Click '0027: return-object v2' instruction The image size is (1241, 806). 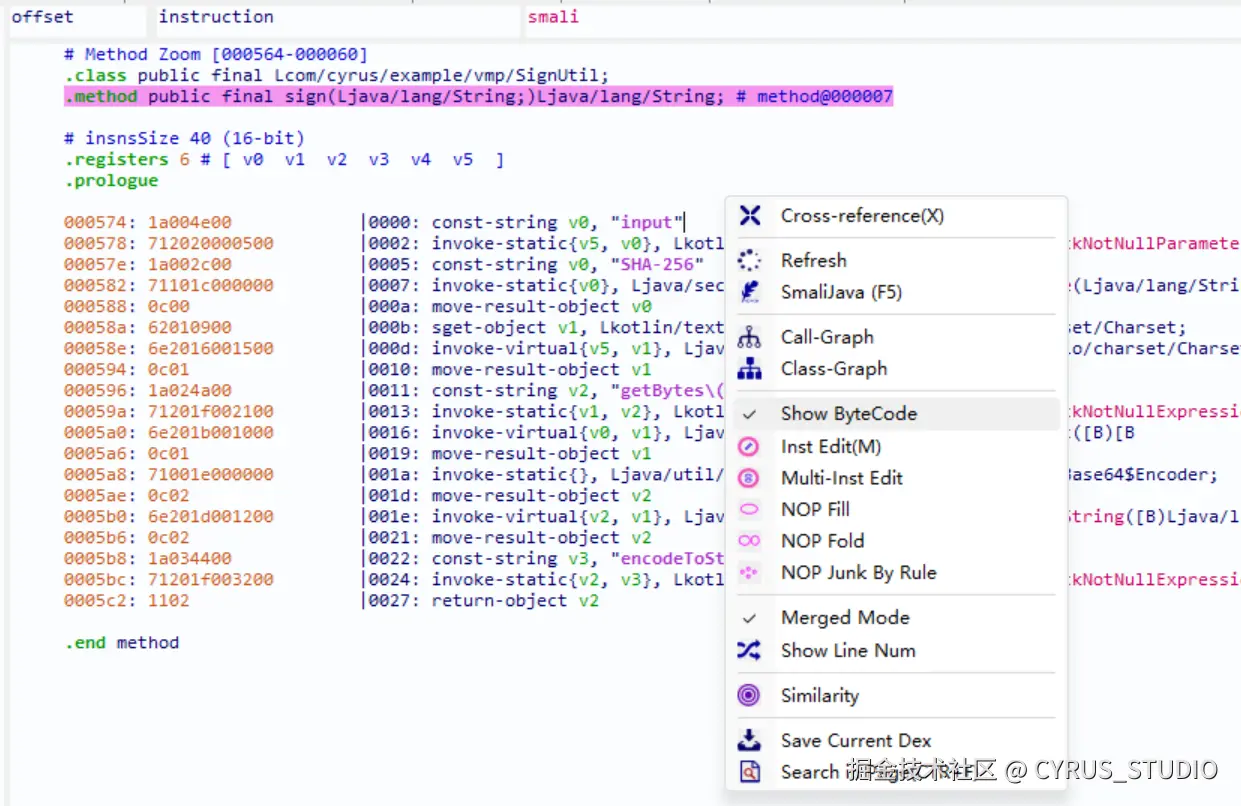[483, 600]
